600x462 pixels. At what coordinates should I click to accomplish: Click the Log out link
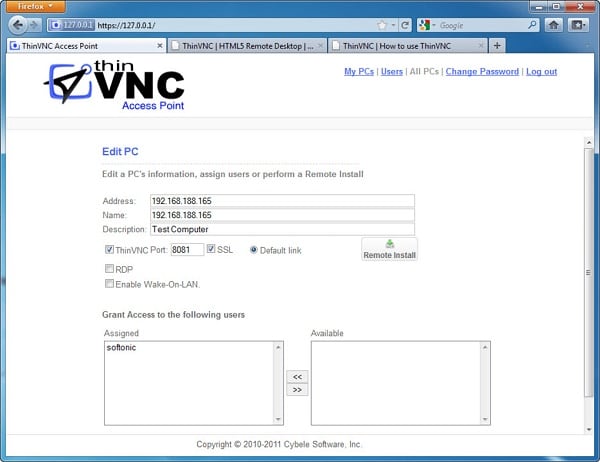(x=541, y=72)
